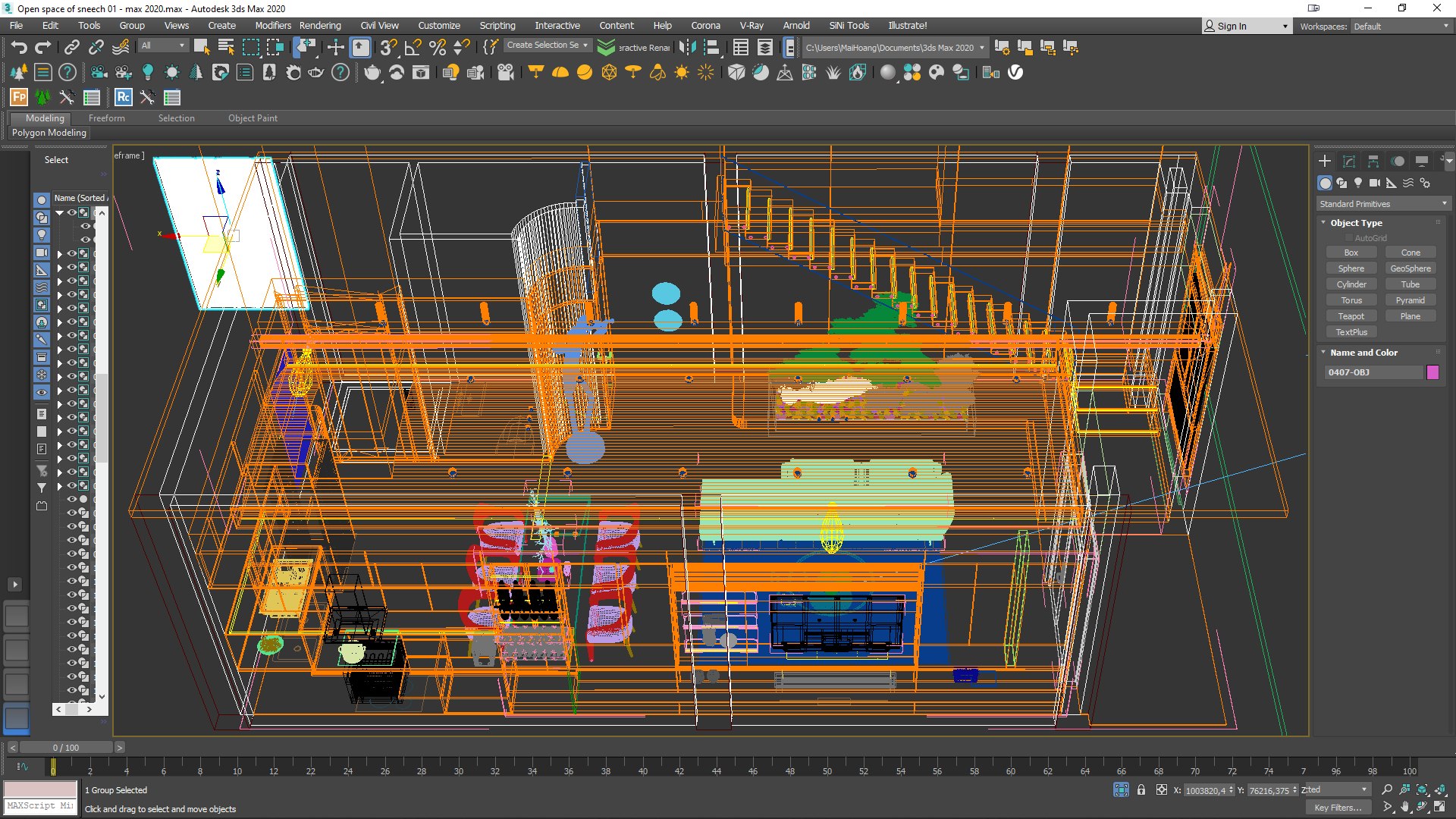Click the Mirror tool icon

pos(688,48)
